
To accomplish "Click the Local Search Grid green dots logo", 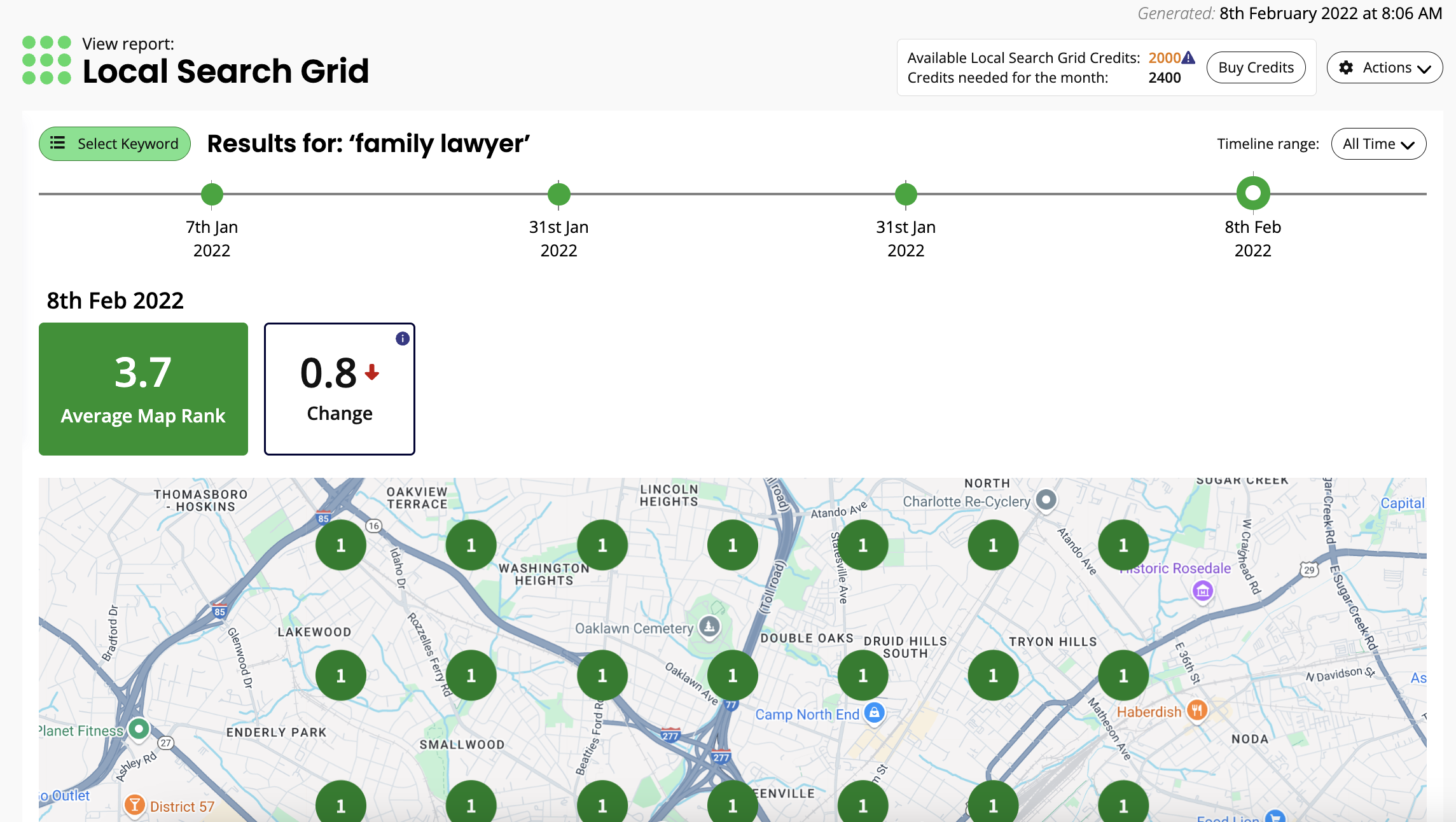I will tap(46, 60).
